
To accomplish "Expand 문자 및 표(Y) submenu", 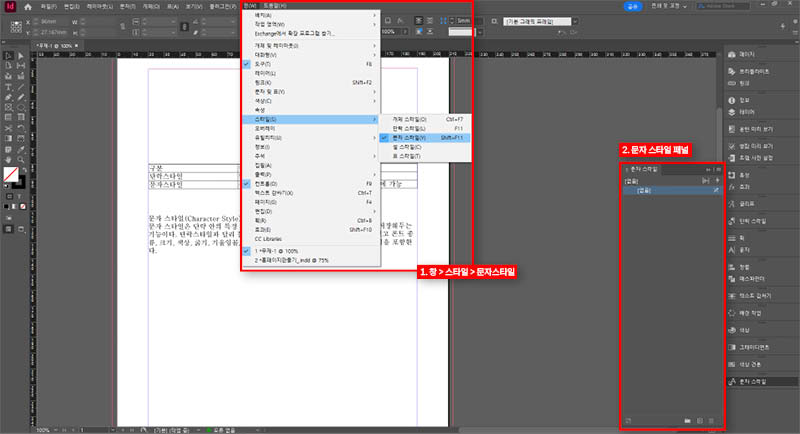I will tap(311, 92).
